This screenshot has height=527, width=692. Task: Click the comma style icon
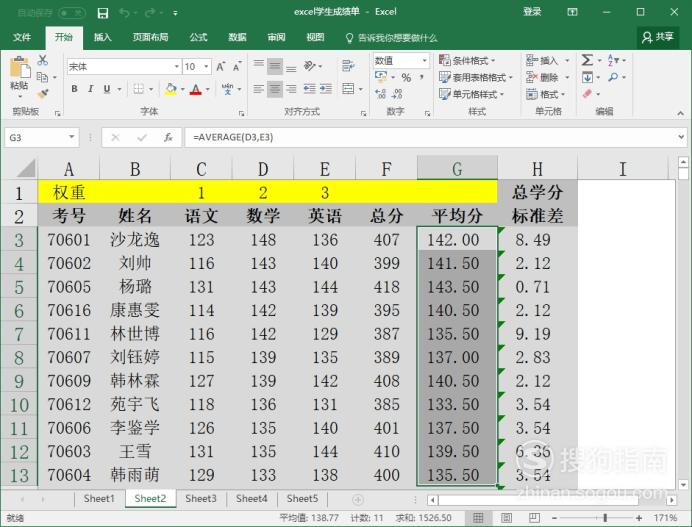click(x=421, y=78)
